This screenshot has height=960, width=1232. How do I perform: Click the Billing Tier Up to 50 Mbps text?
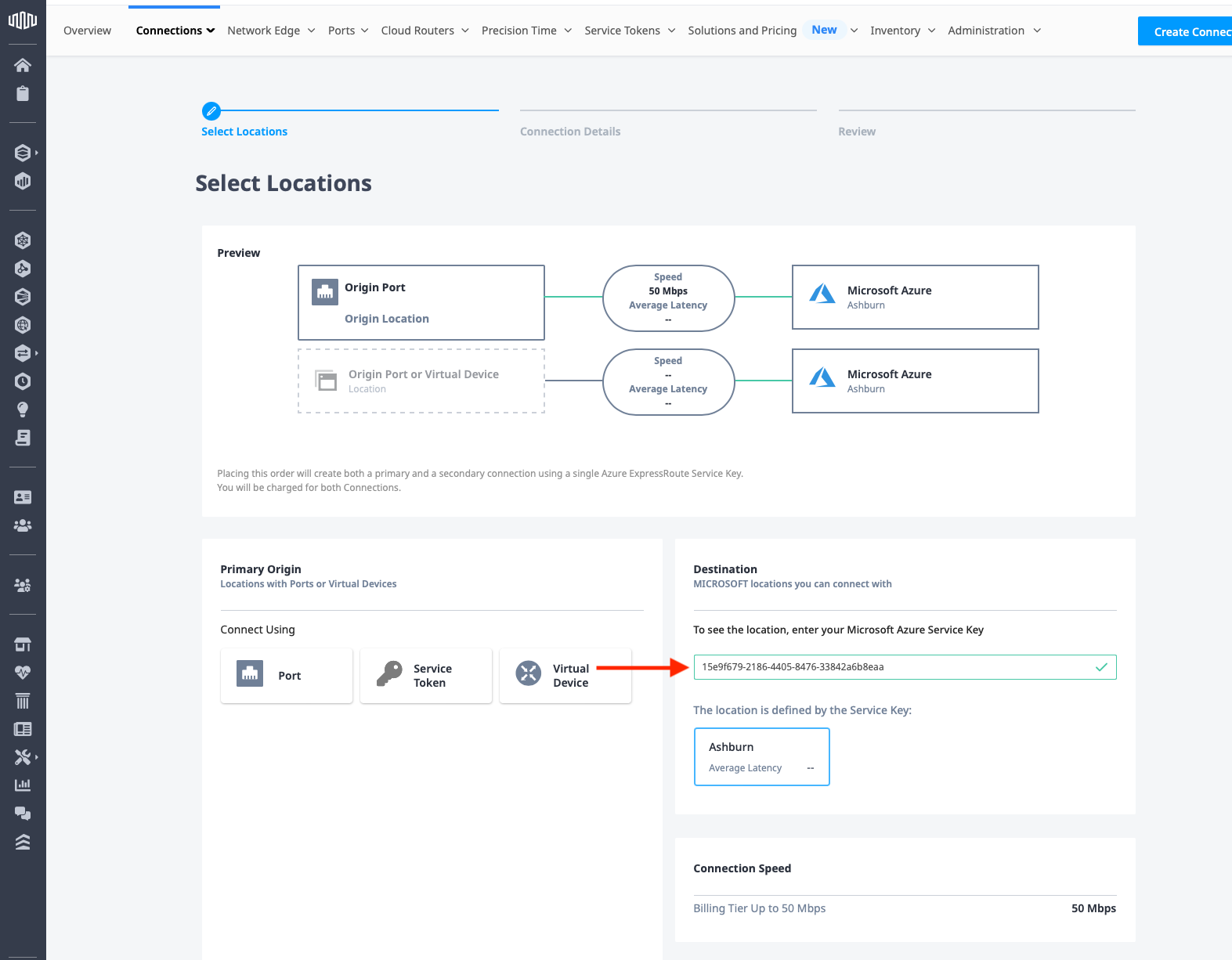tap(759, 908)
